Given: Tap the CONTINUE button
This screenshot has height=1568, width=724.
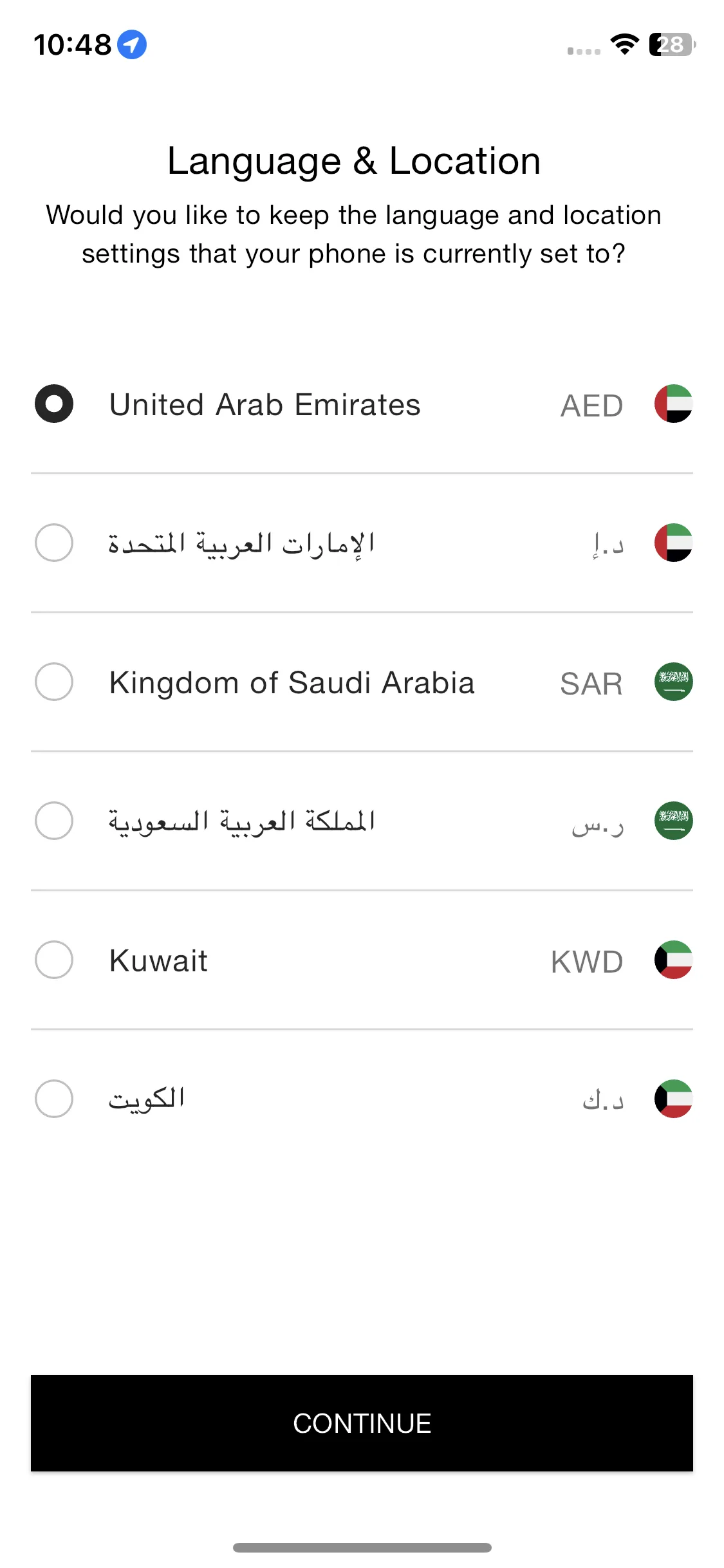Looking at the screenshot, I should [362, 1423].
